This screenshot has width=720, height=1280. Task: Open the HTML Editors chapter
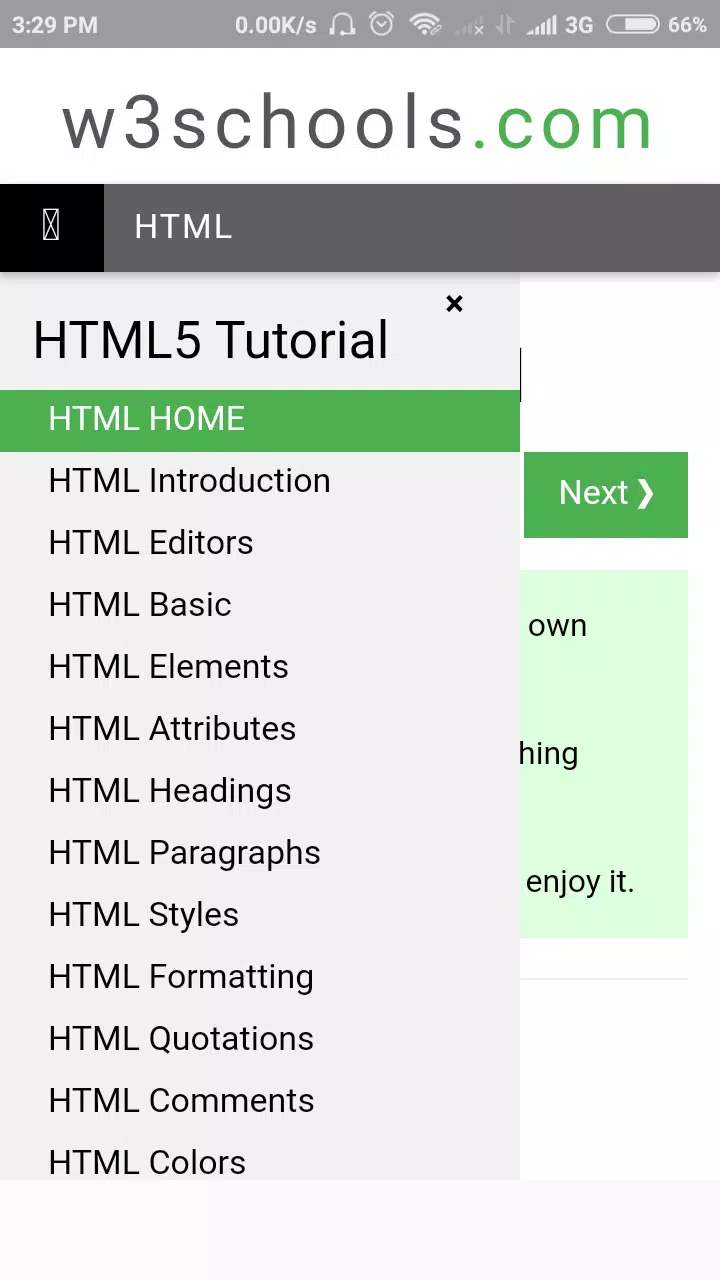pos(260,544)
